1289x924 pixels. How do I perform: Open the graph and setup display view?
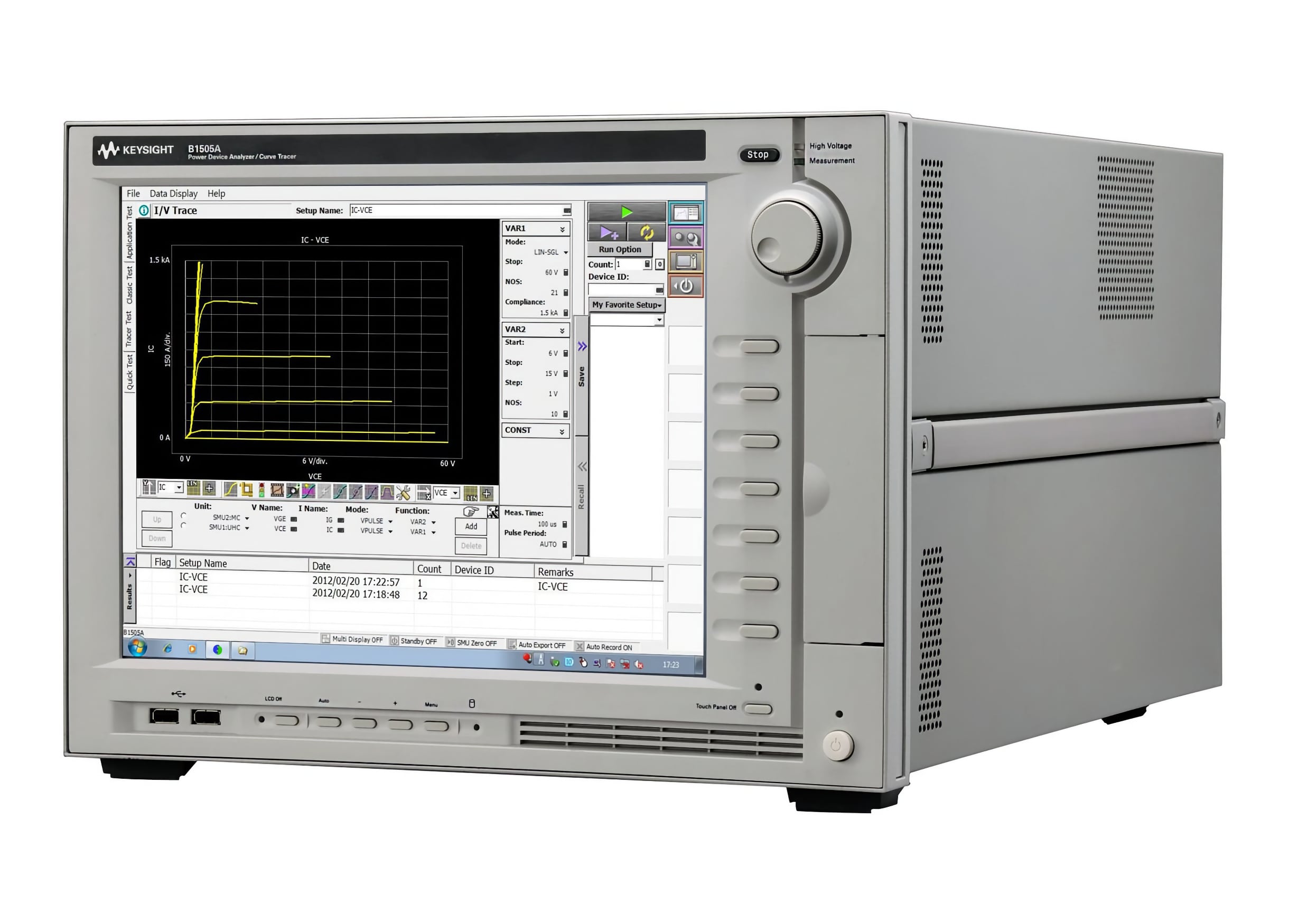coord(686,213)
